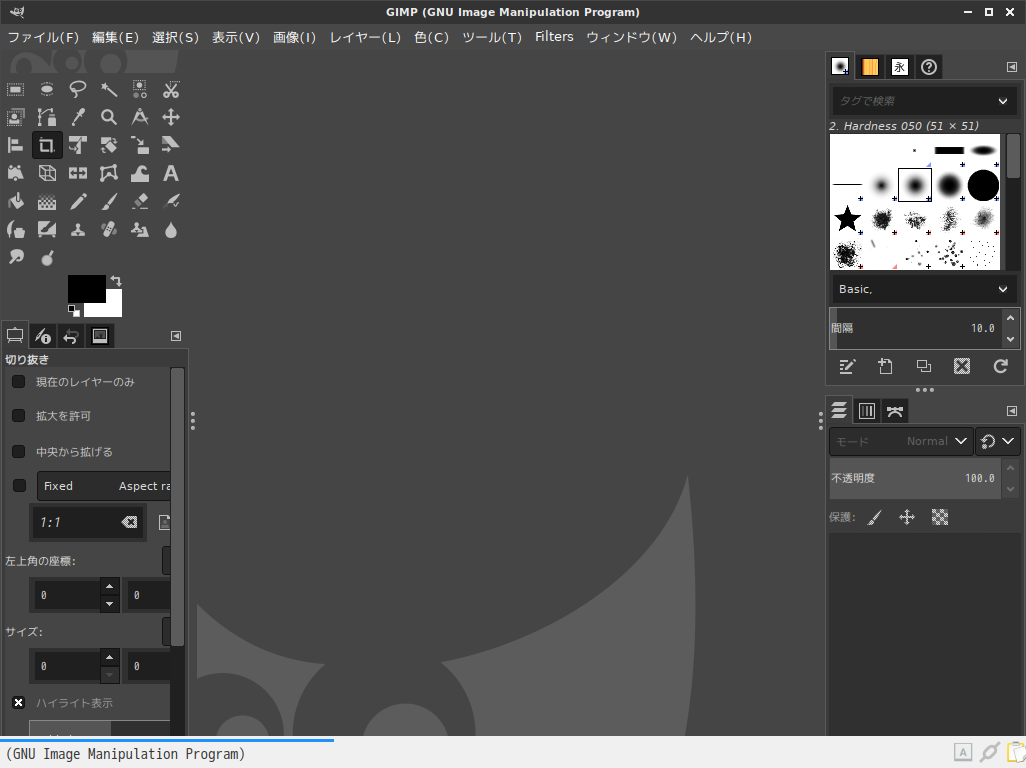Select the Clone stamp tool
The height and width of the screenshot is (768, 1026).
(x=78, y=230)
